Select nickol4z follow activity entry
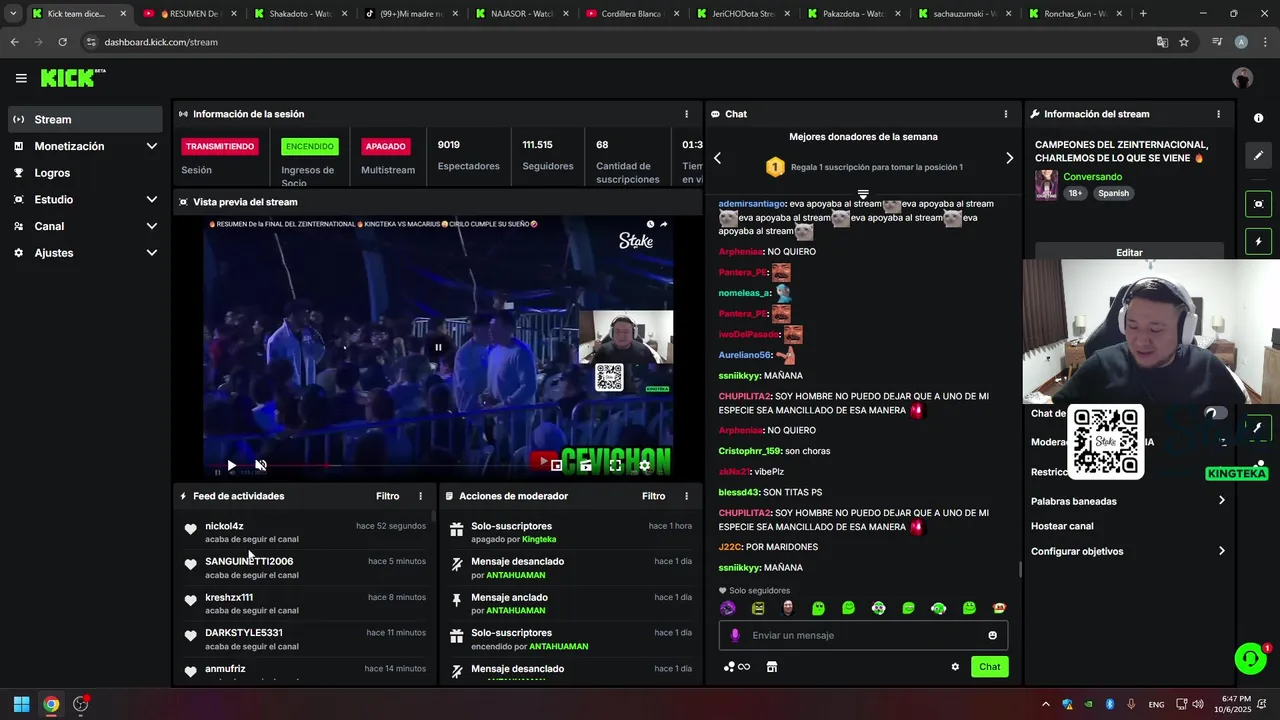 pyautogui.click(x=305, y=532)
